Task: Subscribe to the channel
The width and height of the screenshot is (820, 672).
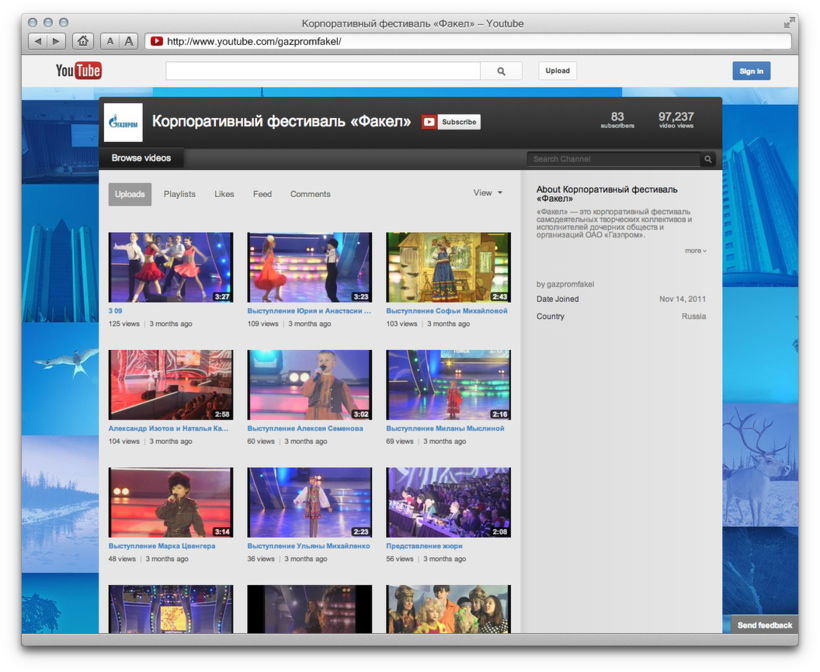Action: (451, 122)
